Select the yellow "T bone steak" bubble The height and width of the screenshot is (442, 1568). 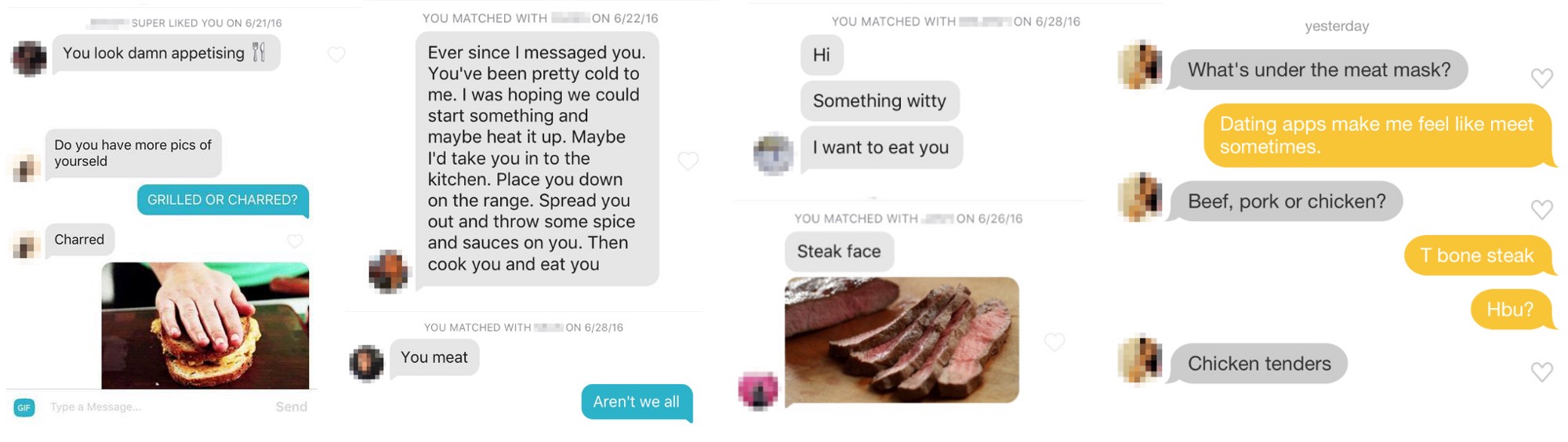point(1478,255)
